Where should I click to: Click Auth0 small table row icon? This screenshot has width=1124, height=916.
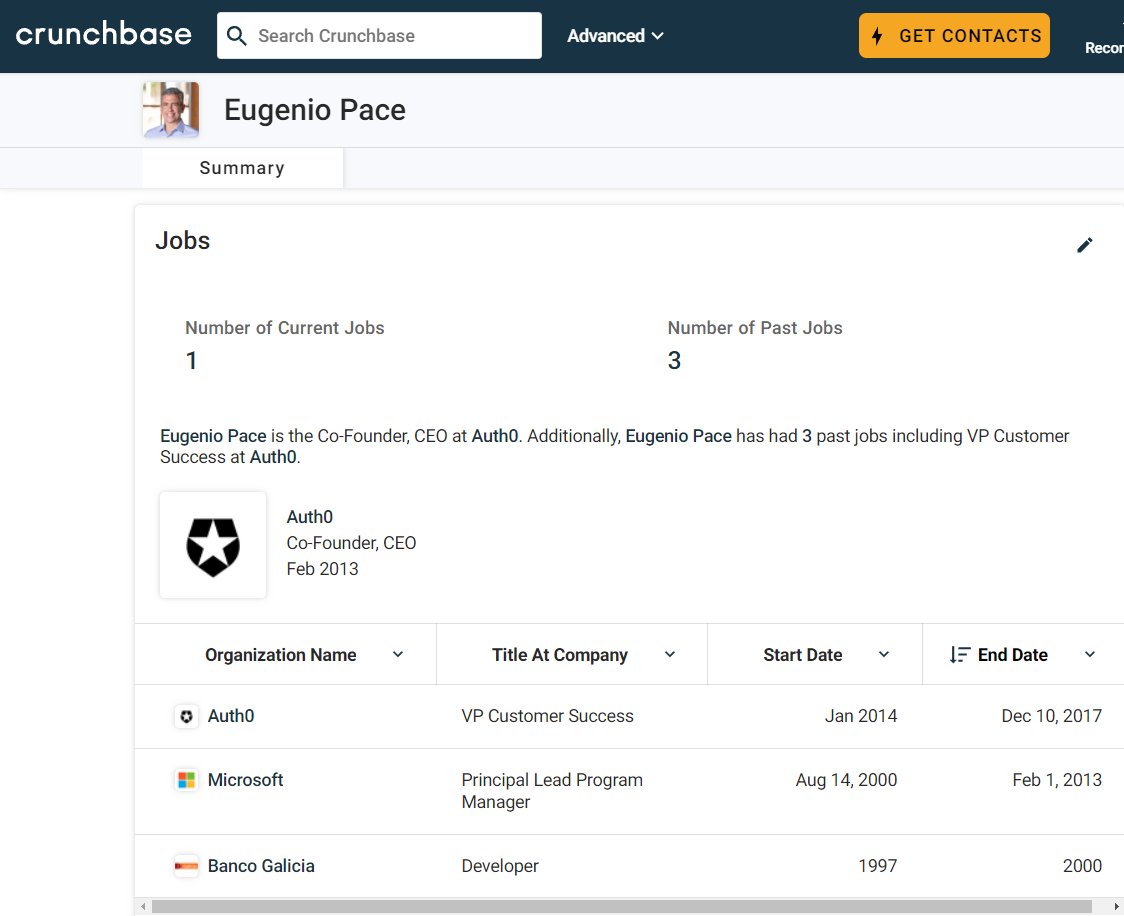[x=186, y=716]
